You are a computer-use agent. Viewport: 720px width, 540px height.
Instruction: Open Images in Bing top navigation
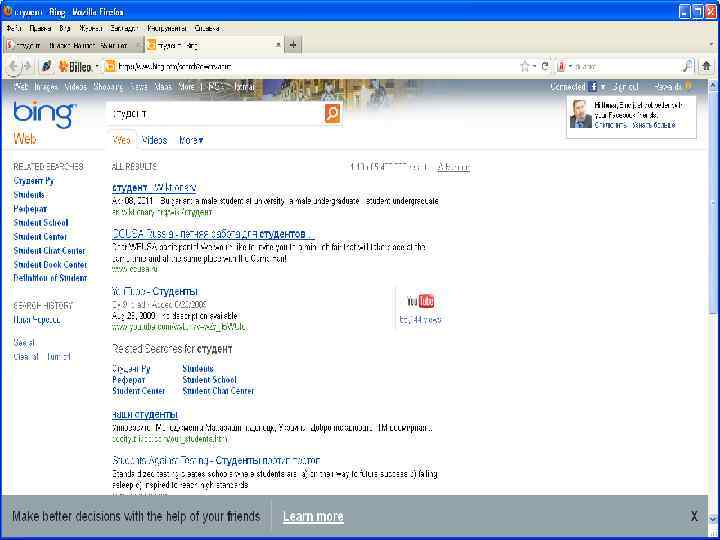pyautogui.click(x=46, y=86)
